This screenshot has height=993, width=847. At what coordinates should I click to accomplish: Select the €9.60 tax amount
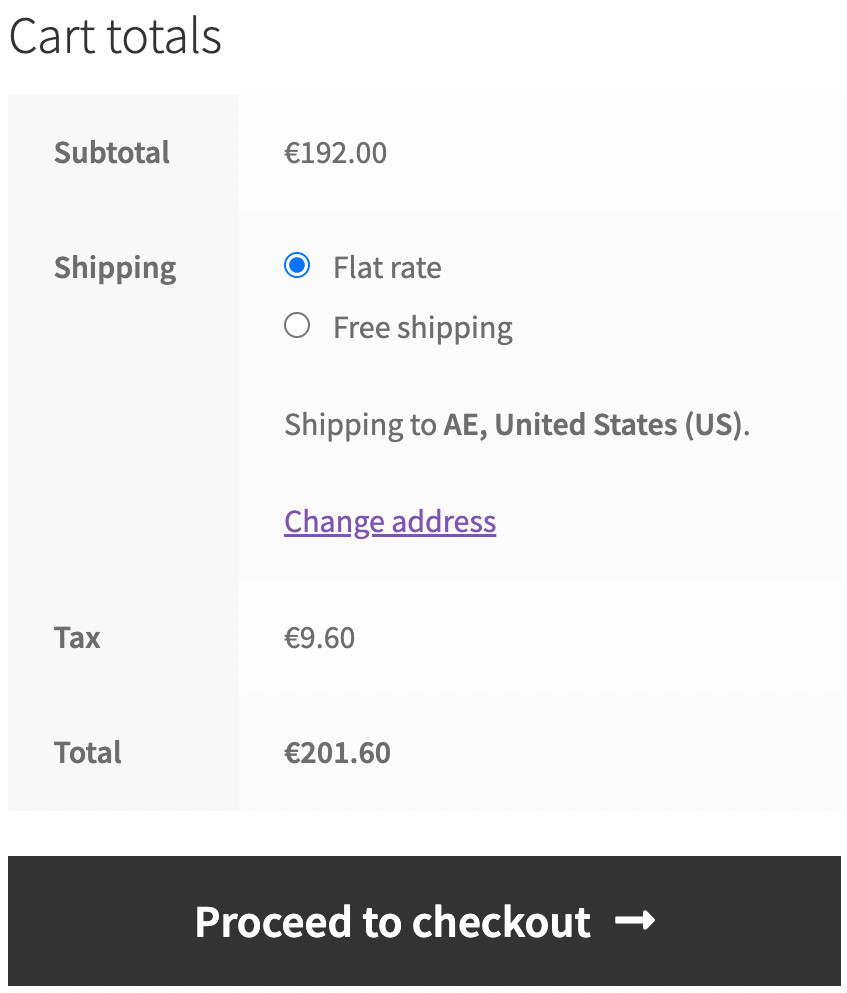click(320, 637)
